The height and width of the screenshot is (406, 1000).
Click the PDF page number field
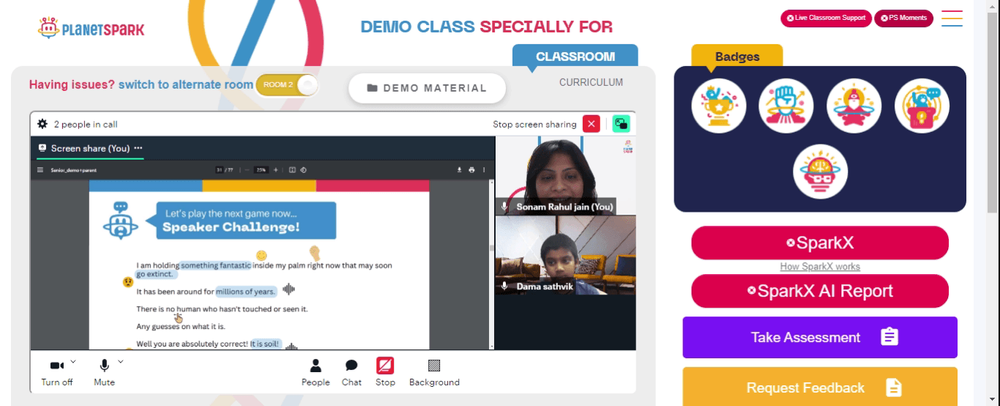[x=219, y=170]
